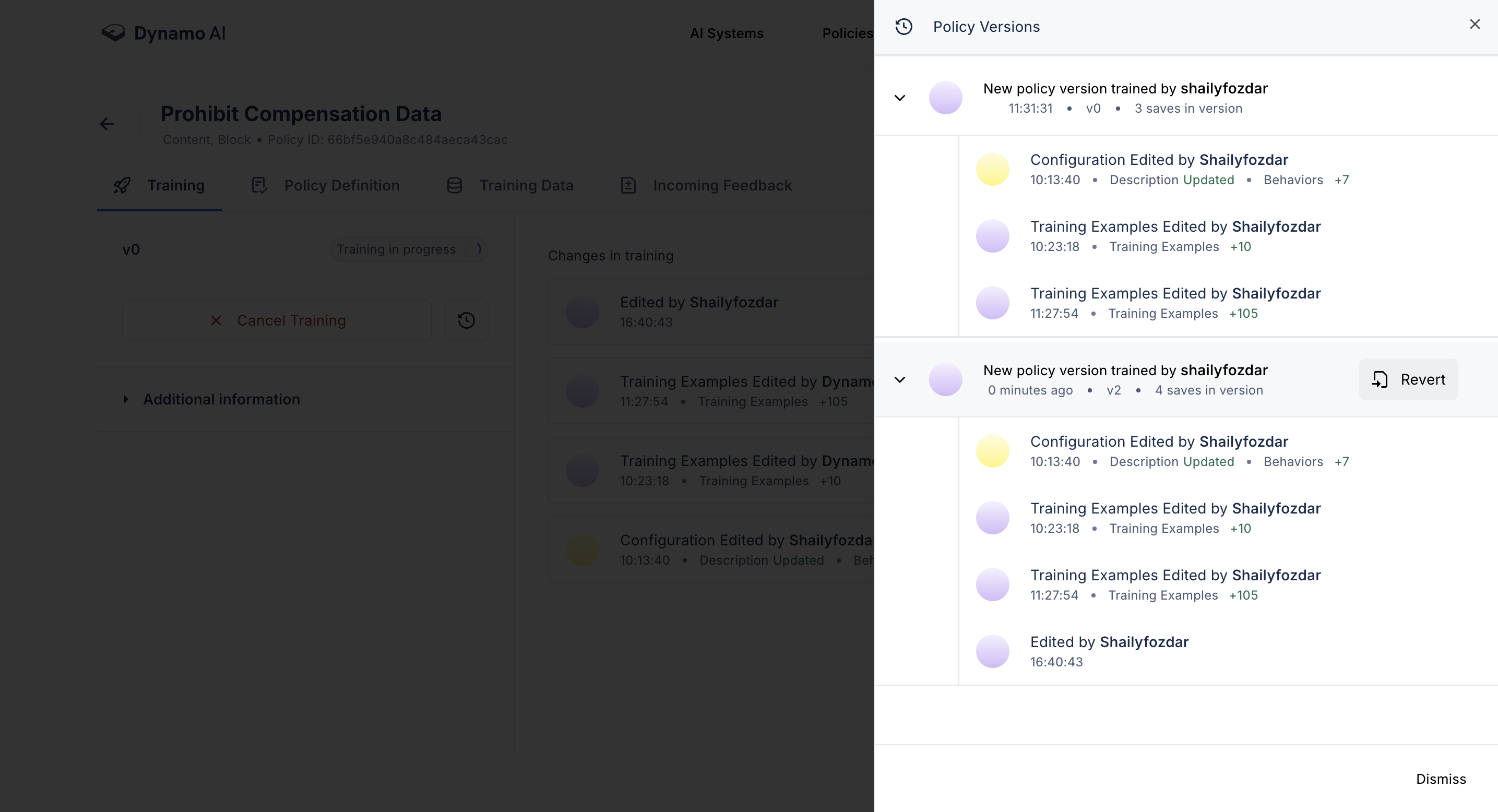The height and width of the screenshot is (812, 1498).
Task: Click the 'Prohibit Compensation Data' page title
Action: 301,114
